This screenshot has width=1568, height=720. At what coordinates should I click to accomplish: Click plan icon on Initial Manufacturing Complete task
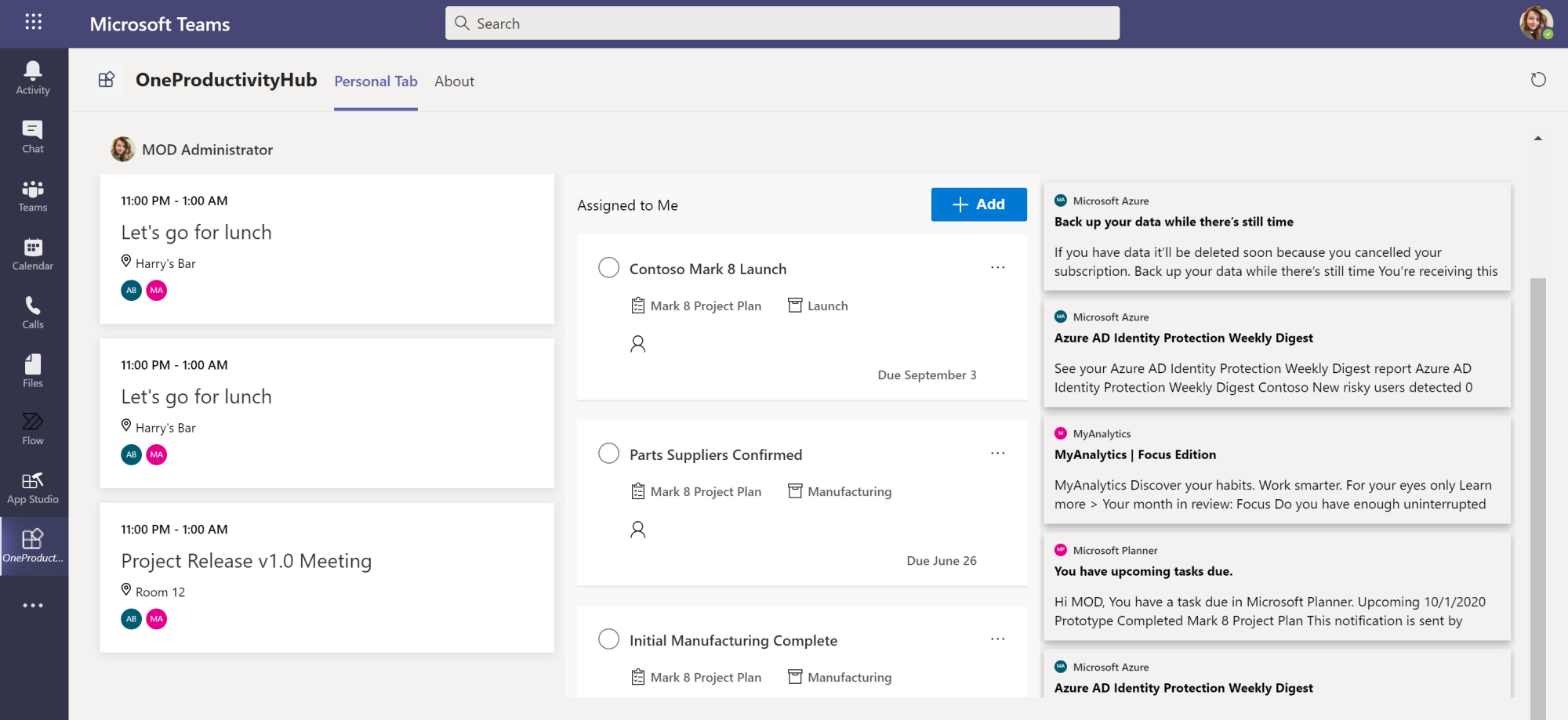pyautogui.click(x=638, y=677)
